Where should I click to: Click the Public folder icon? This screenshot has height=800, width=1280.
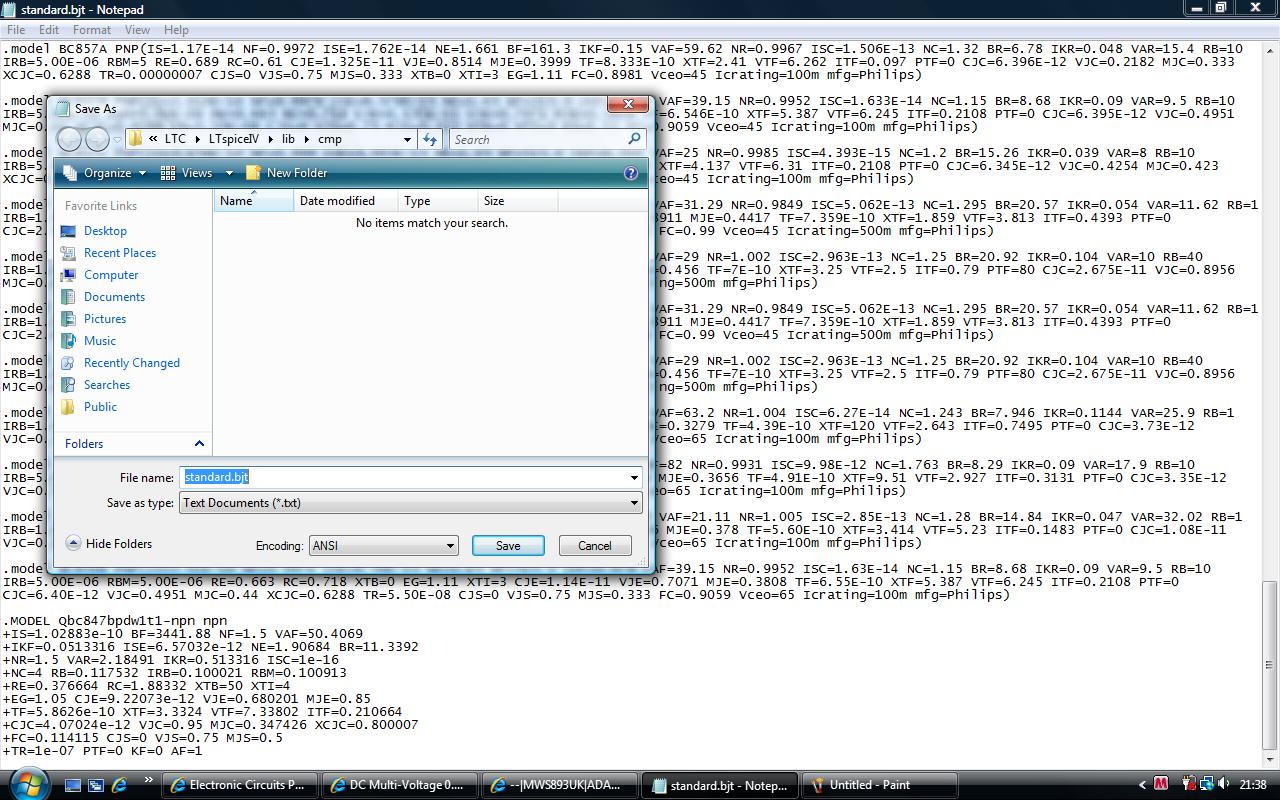(68, 407)
